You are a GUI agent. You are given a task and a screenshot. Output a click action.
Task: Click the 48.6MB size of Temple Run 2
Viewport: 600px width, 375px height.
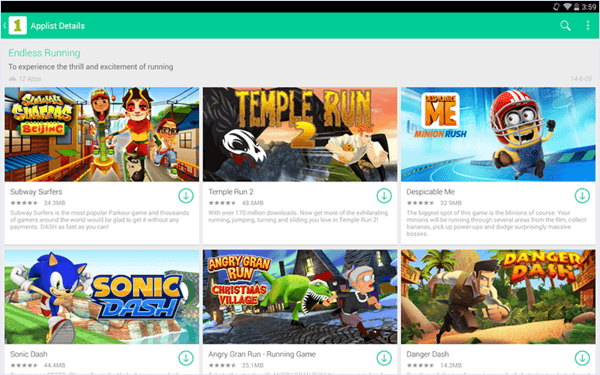[x=253, y=203]
